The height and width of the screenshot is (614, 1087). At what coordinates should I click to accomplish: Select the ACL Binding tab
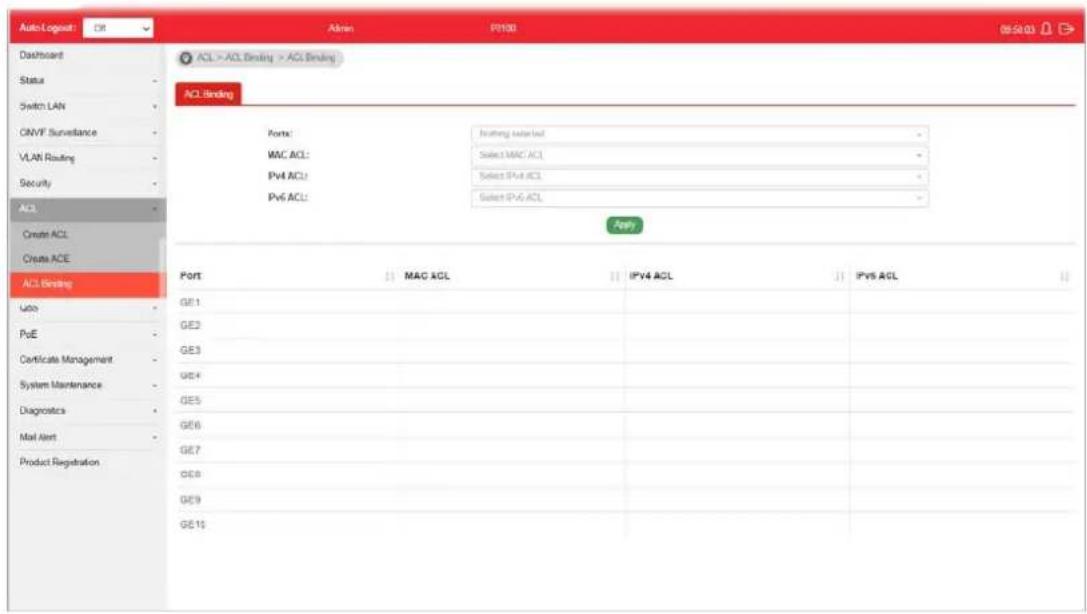point(209,94)
